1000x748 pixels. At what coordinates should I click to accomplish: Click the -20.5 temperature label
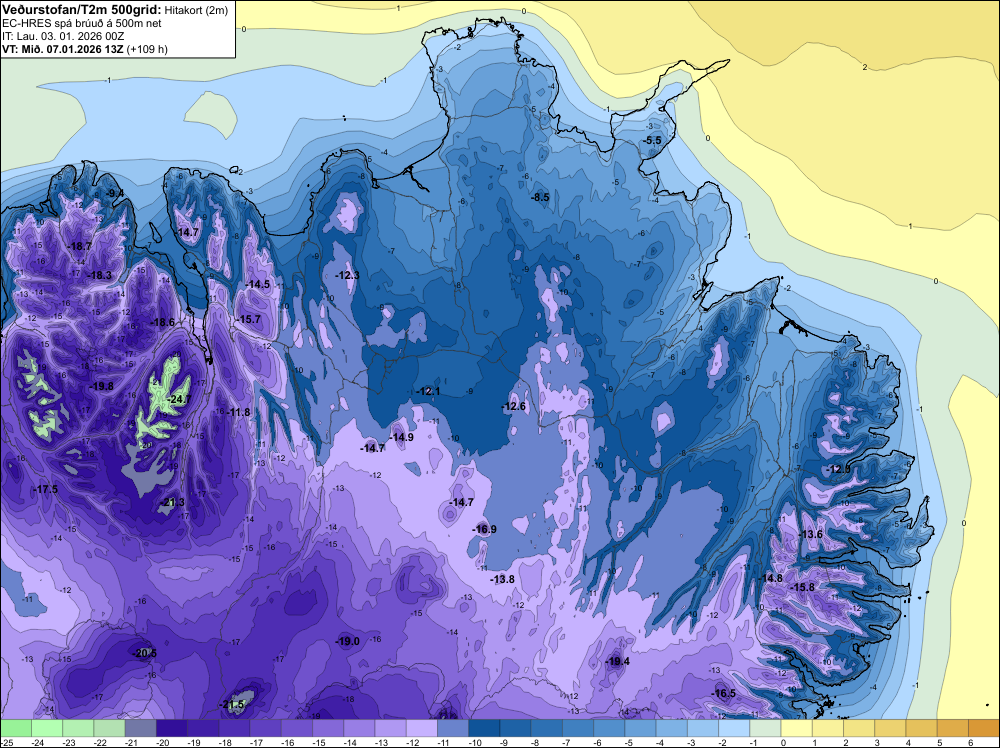[144, 653]
